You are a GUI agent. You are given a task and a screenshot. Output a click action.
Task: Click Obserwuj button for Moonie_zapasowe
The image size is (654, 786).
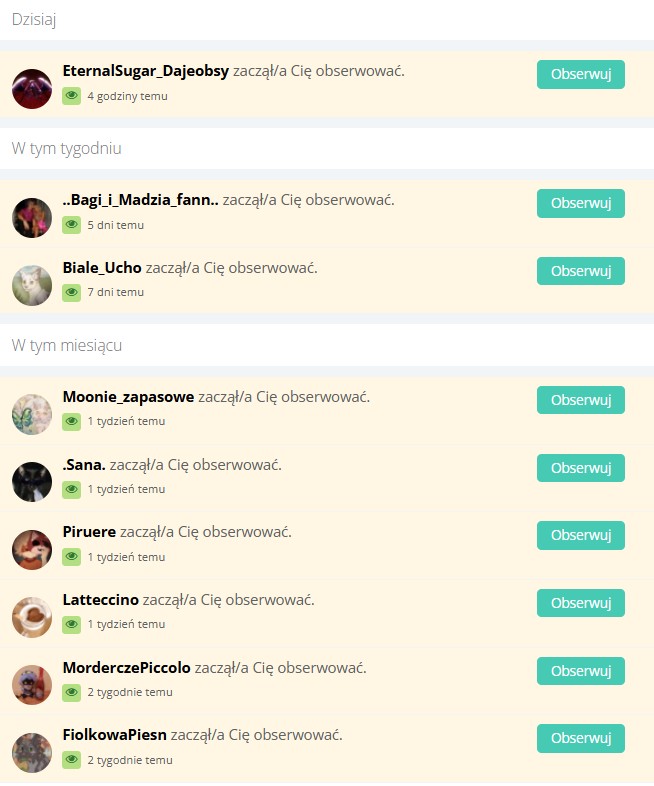(581, 400)
